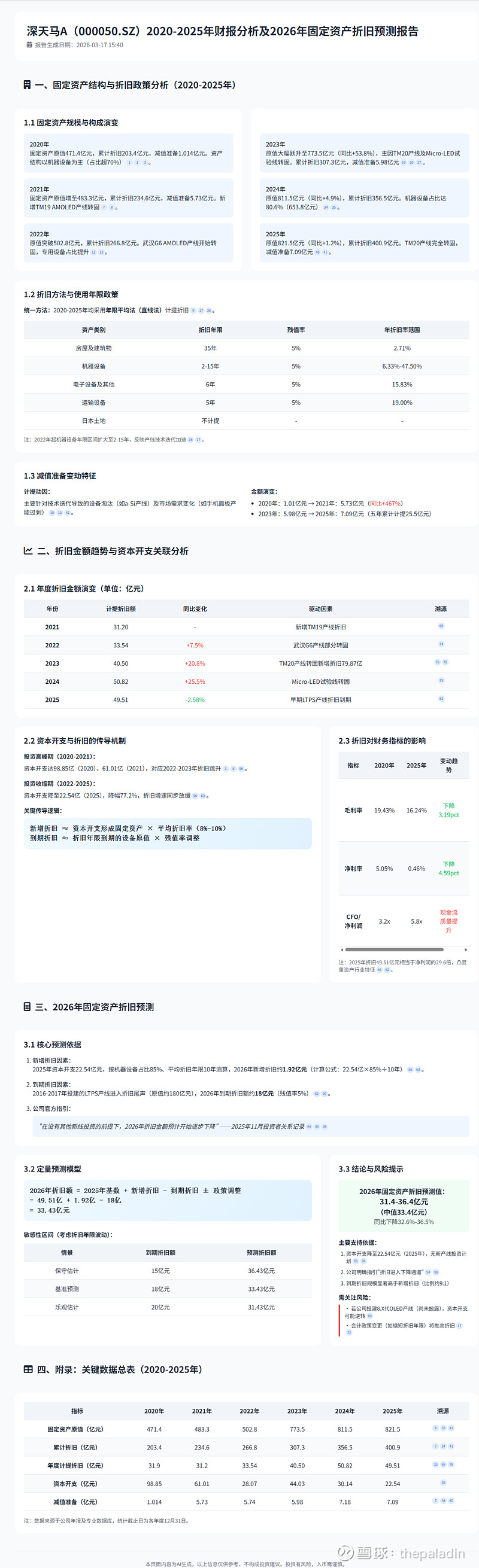Click the 98.85 capital expenditure cell for 2020

154,1484
